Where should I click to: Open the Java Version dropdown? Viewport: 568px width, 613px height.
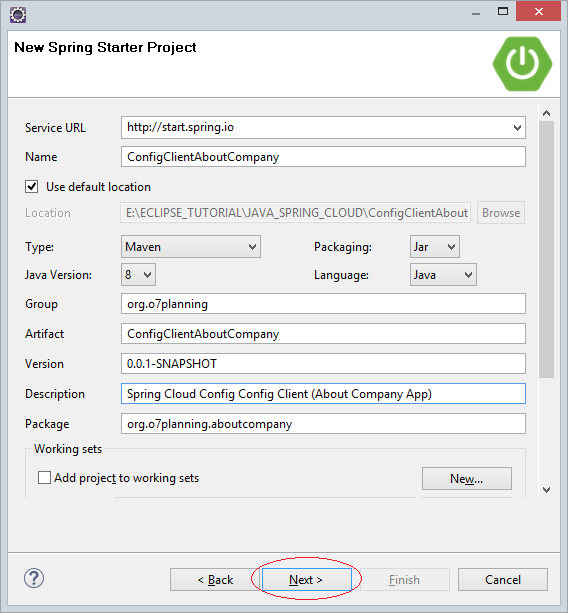pyautogui.click(x=138, y=275)
